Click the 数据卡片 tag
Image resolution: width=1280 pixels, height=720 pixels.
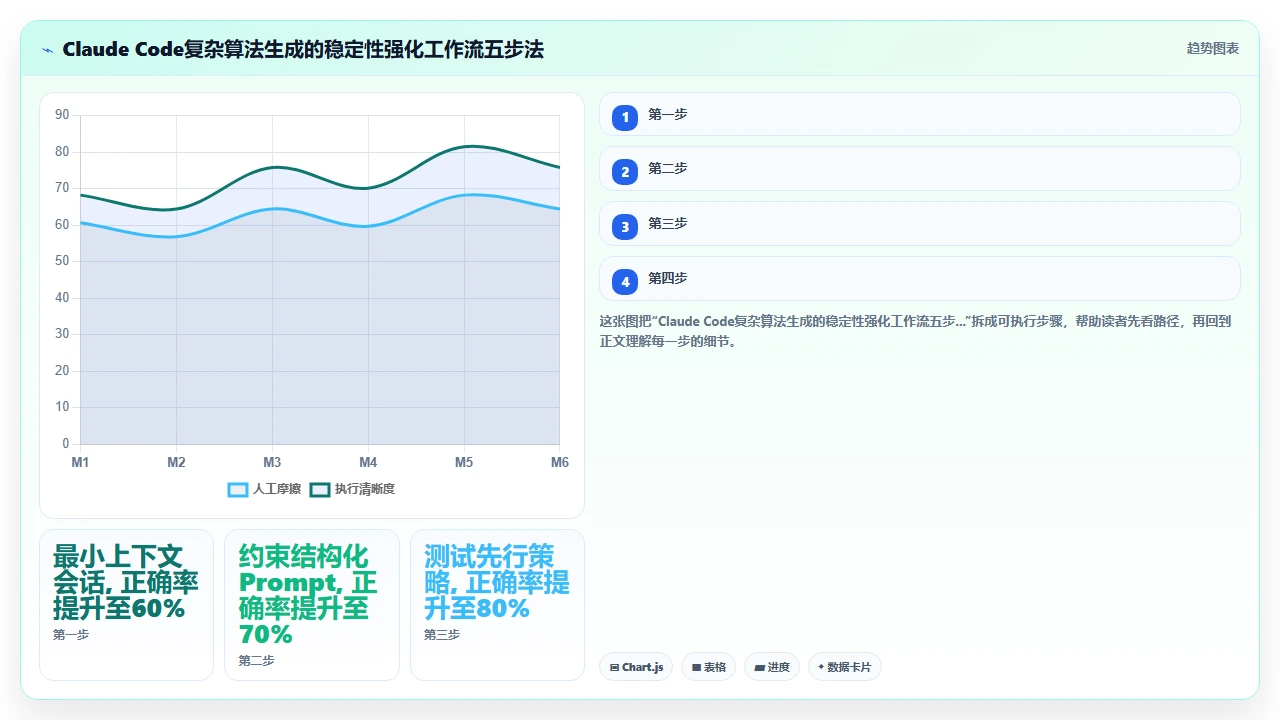845,667
